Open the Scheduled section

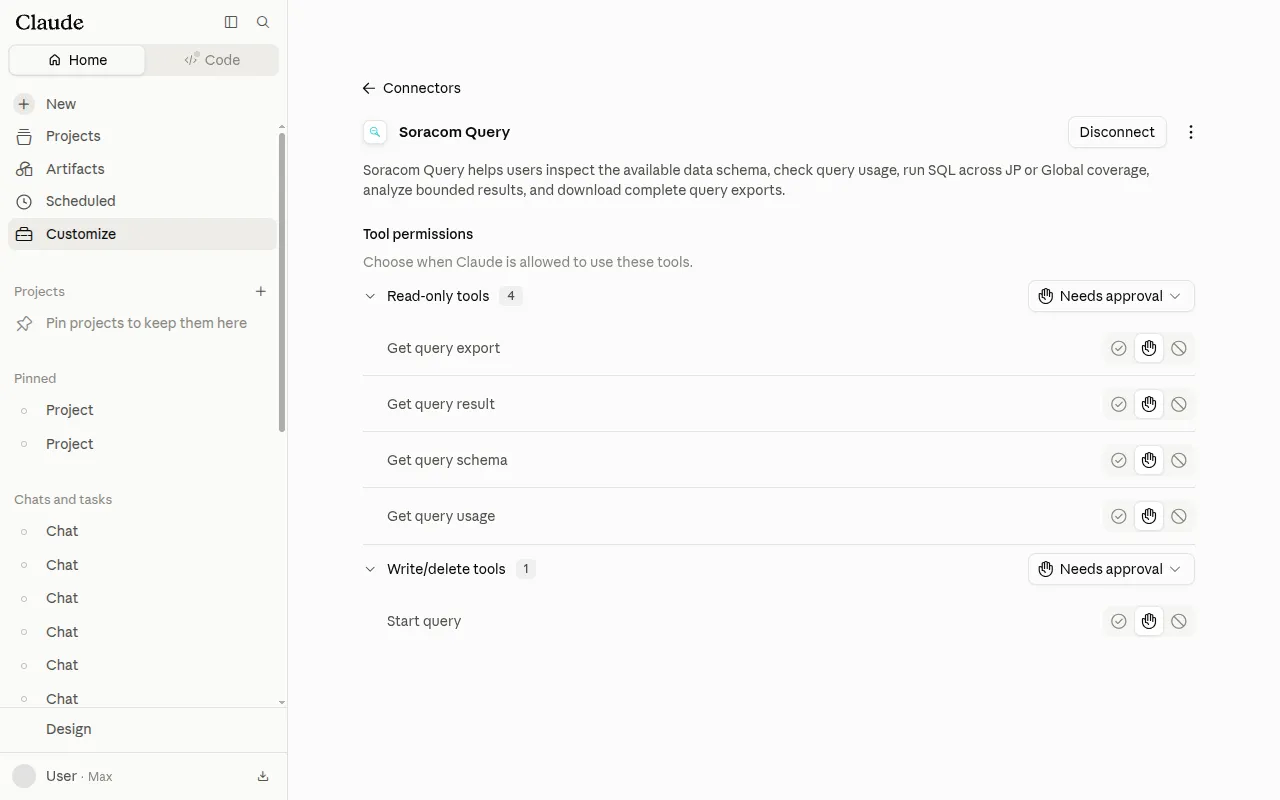(143, 201)
